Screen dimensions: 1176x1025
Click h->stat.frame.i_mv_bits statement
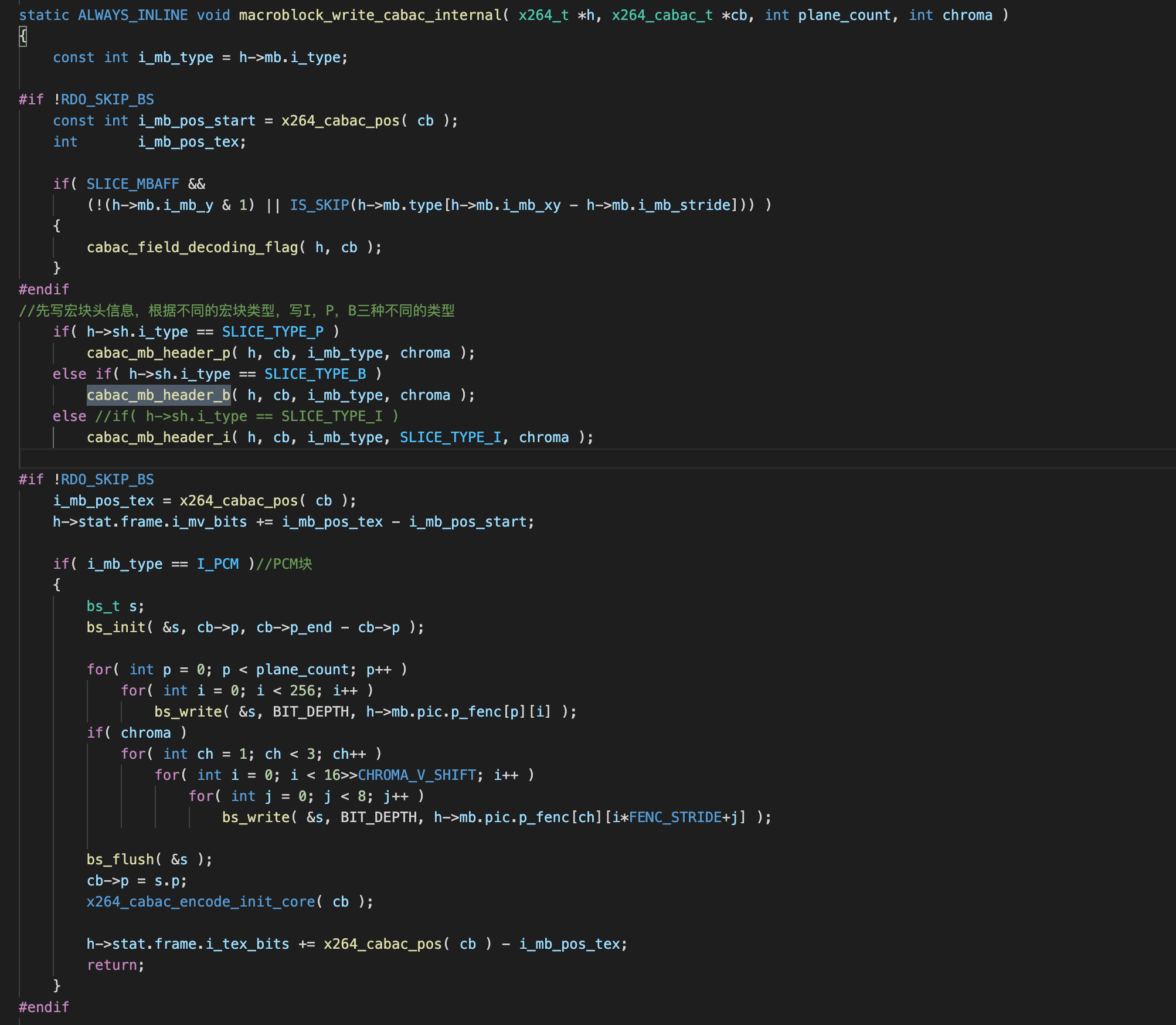point(293,522)
